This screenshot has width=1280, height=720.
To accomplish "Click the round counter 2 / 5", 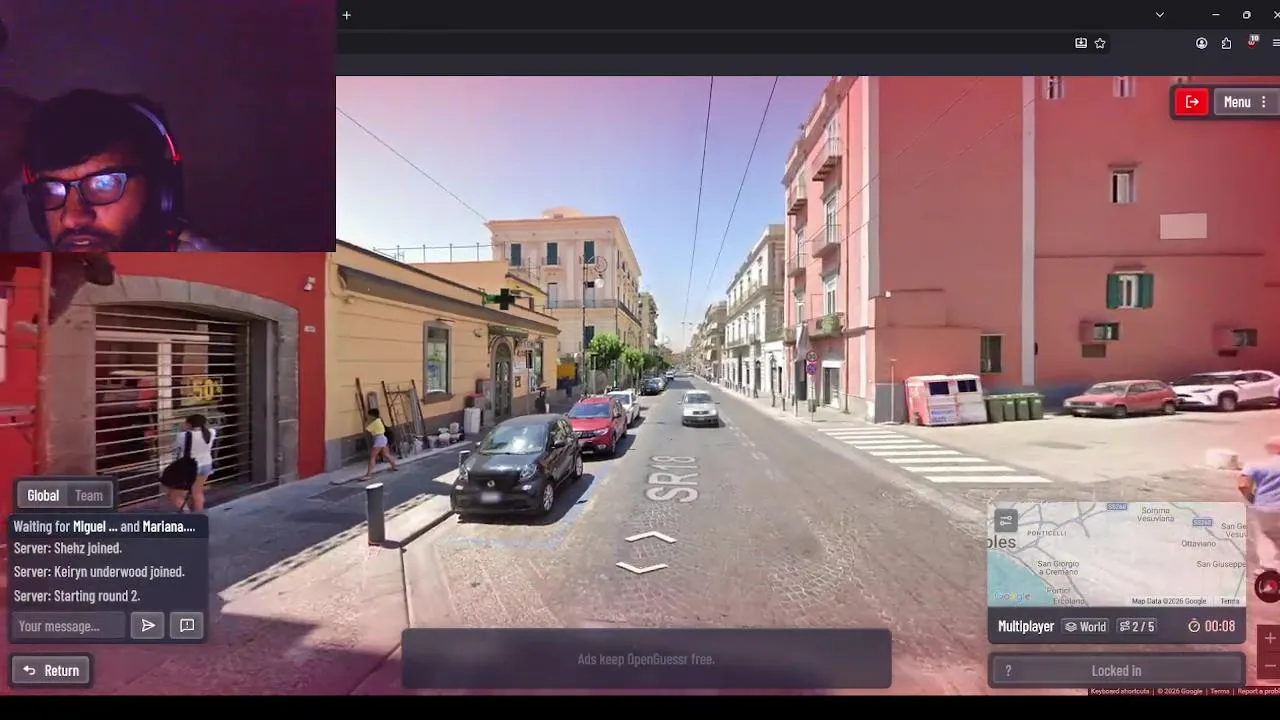I will coord(1136,627).
